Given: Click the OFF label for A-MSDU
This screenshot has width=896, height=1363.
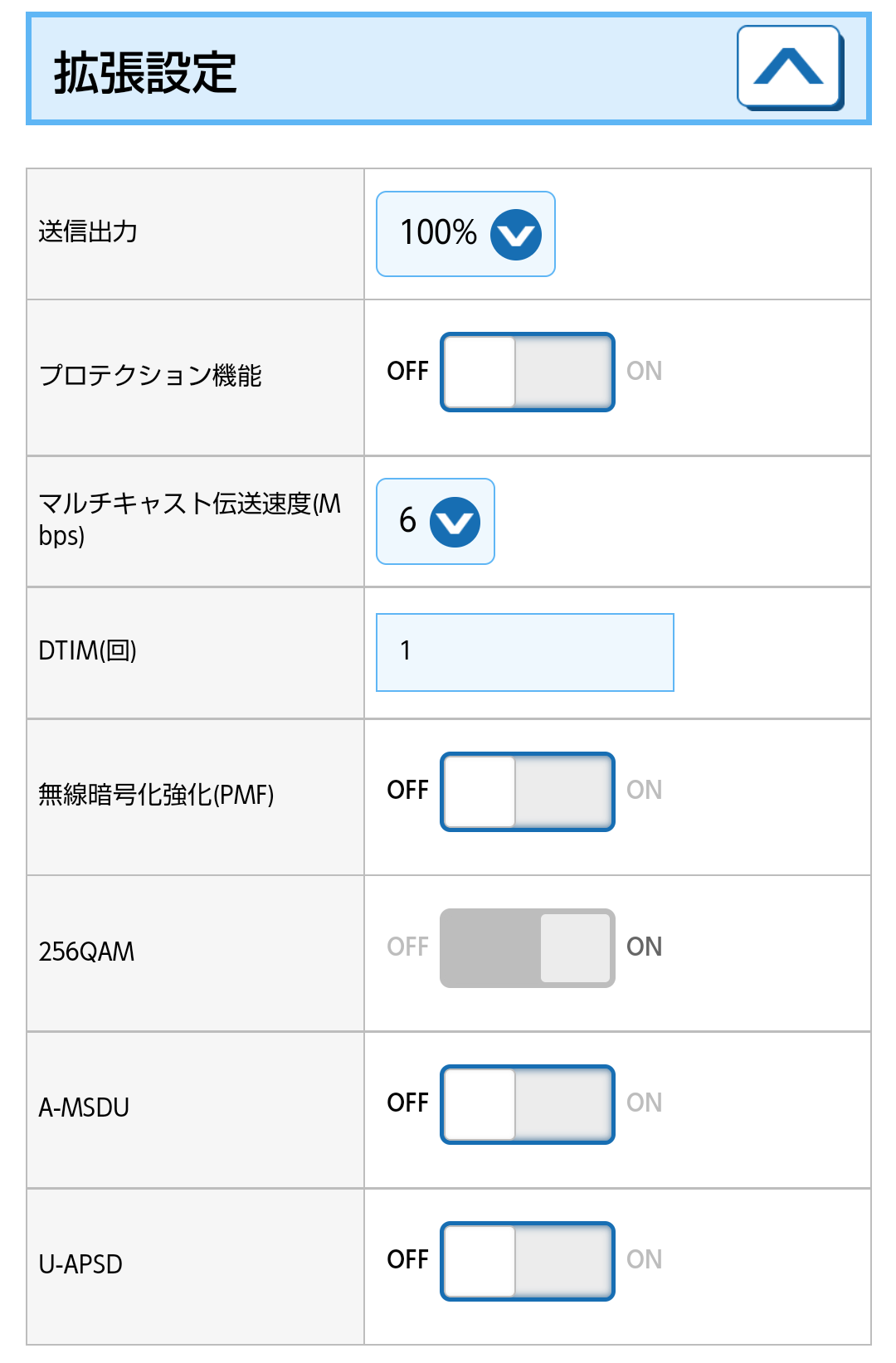Looking at the screenshot, I should click(x=407, y=1103).
